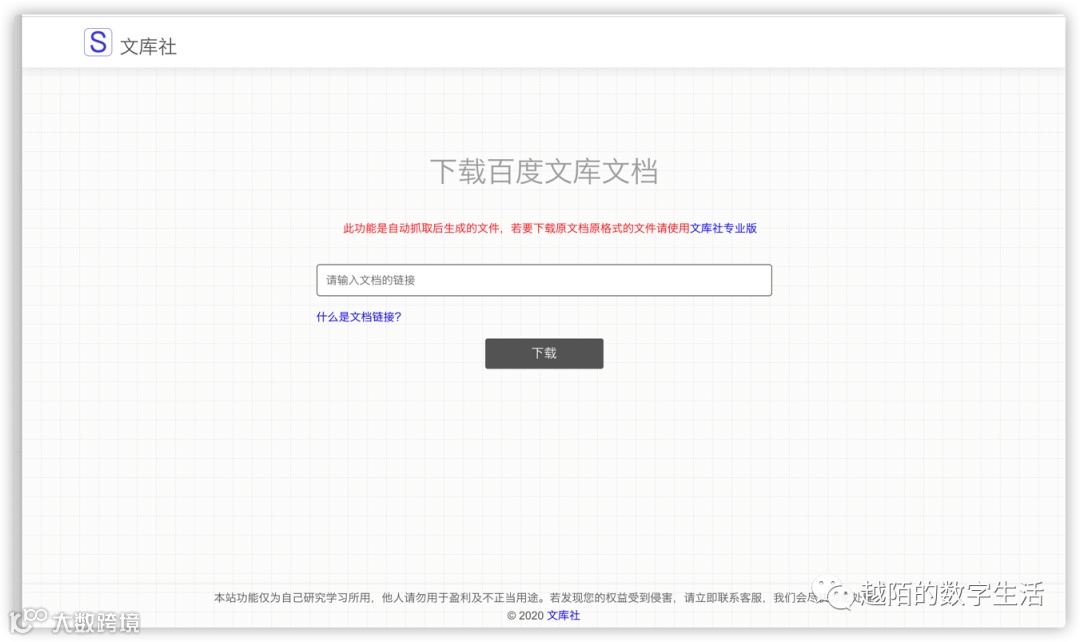Screen dimensions: 1080x642
Task: Click the red notice text 此功能是自动抓取后生成的文件
Action: pos(422,228)
